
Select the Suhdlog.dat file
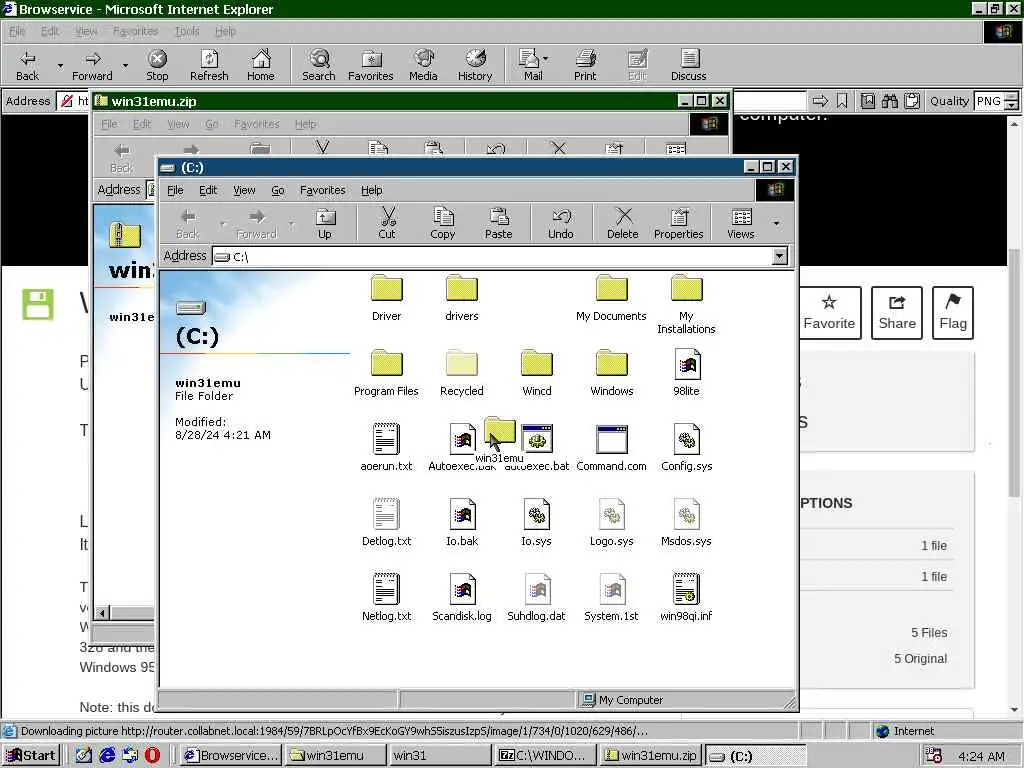536,598
